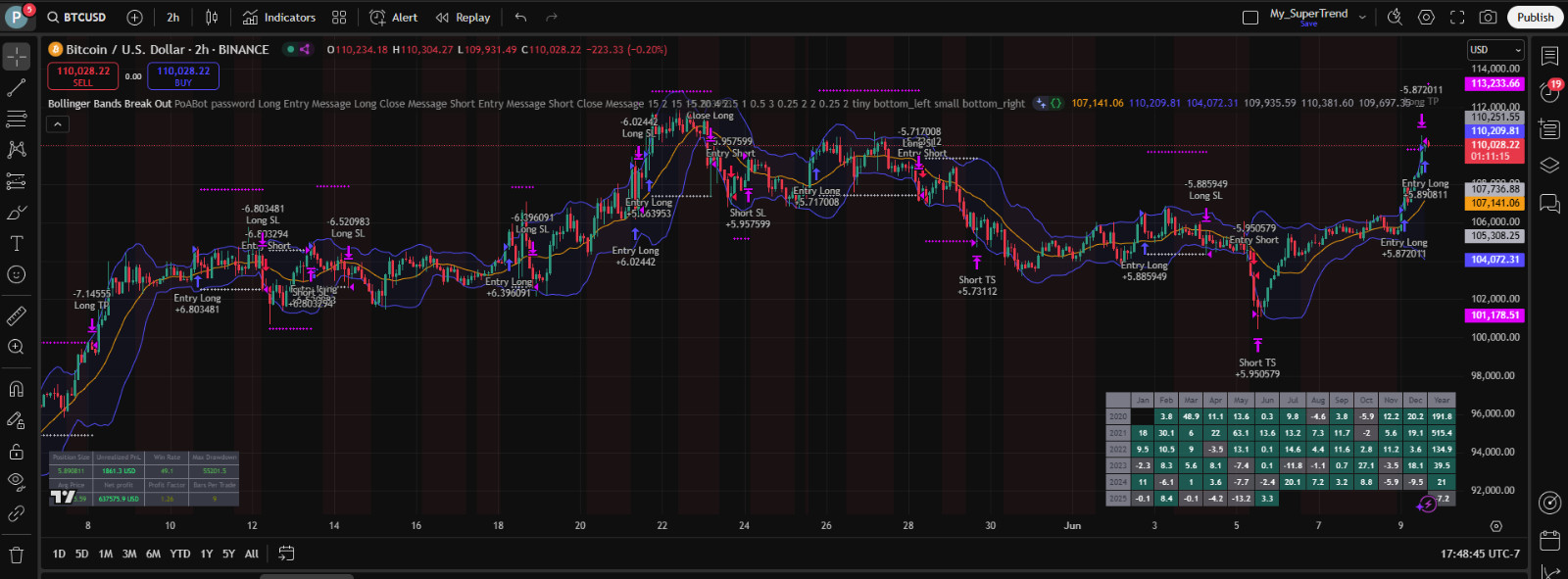1568x579 pixels.
Task: Select the brush drawing tool
Action: (x=17, y=213)
